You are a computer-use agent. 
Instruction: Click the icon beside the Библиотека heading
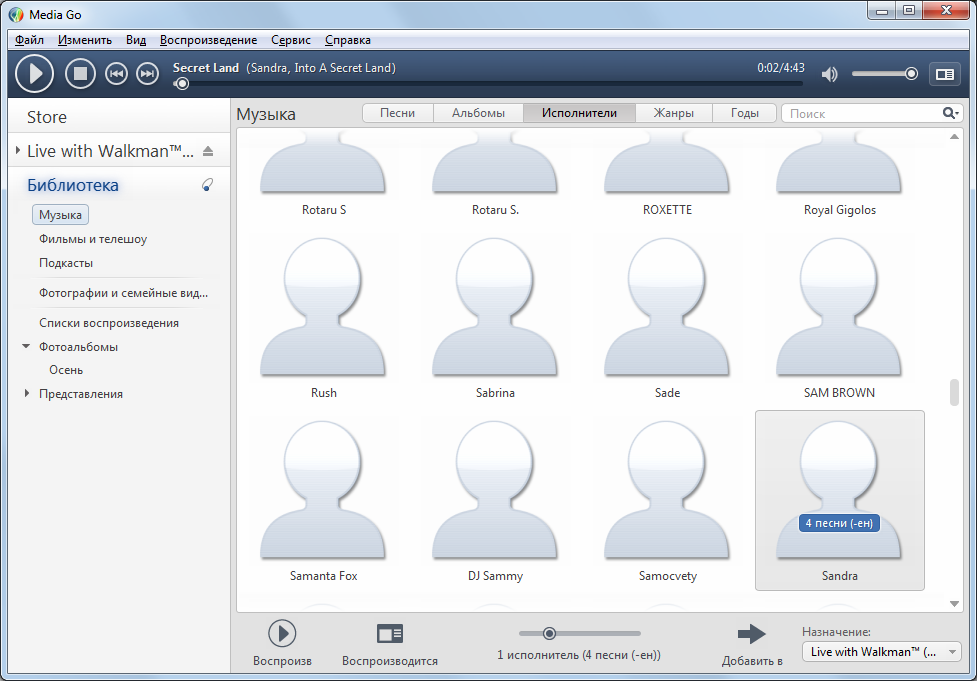(x=207, y=184)
